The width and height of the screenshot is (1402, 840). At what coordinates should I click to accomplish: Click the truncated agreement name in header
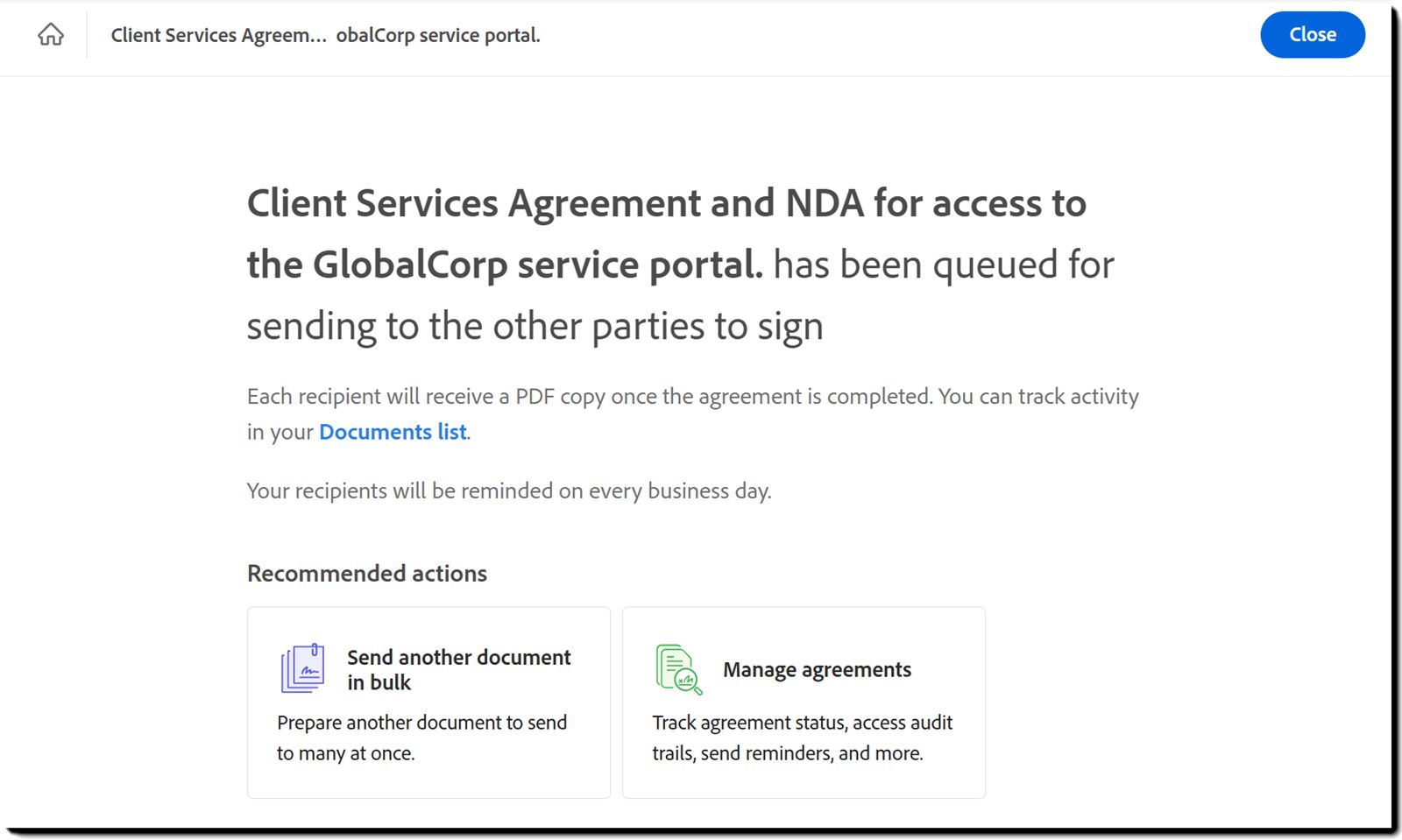325,35
